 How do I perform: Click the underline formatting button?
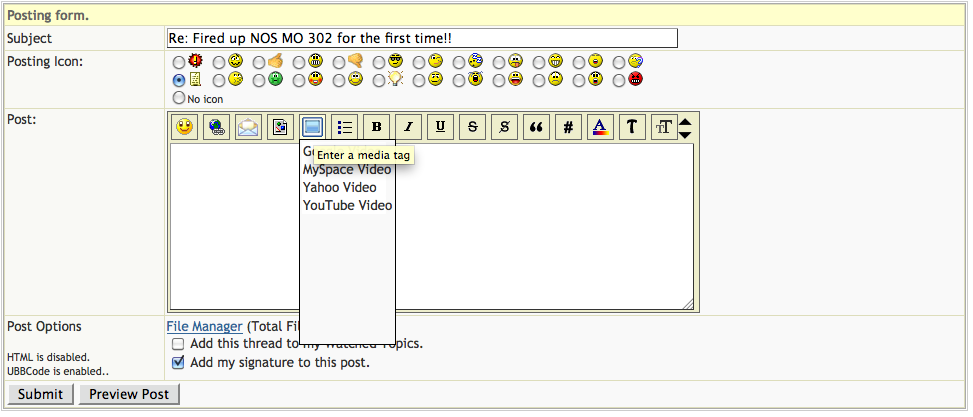[x=440, y=127]
